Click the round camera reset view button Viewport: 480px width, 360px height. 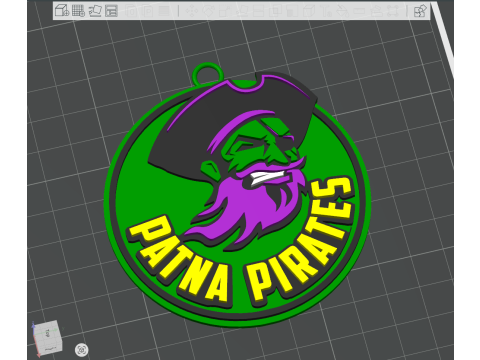click(x=82, y=350)
